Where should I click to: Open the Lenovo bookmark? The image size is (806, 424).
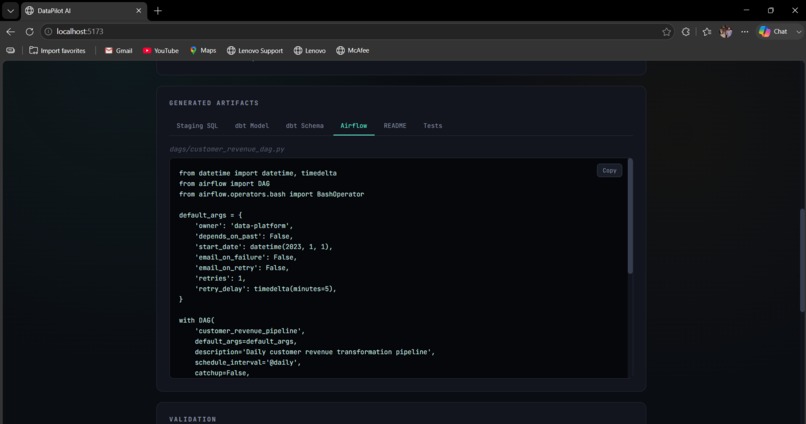[x=309, y=50]
